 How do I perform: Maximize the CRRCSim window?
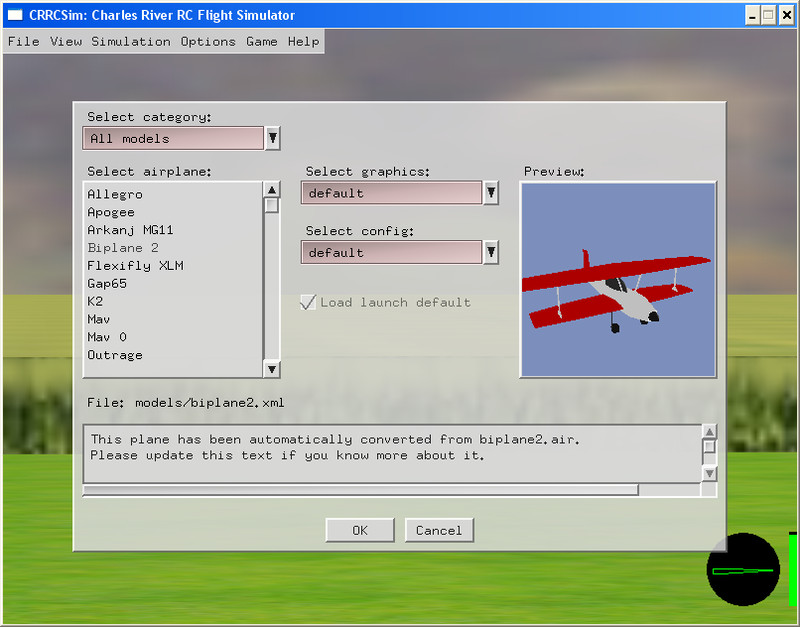point(768,15)
